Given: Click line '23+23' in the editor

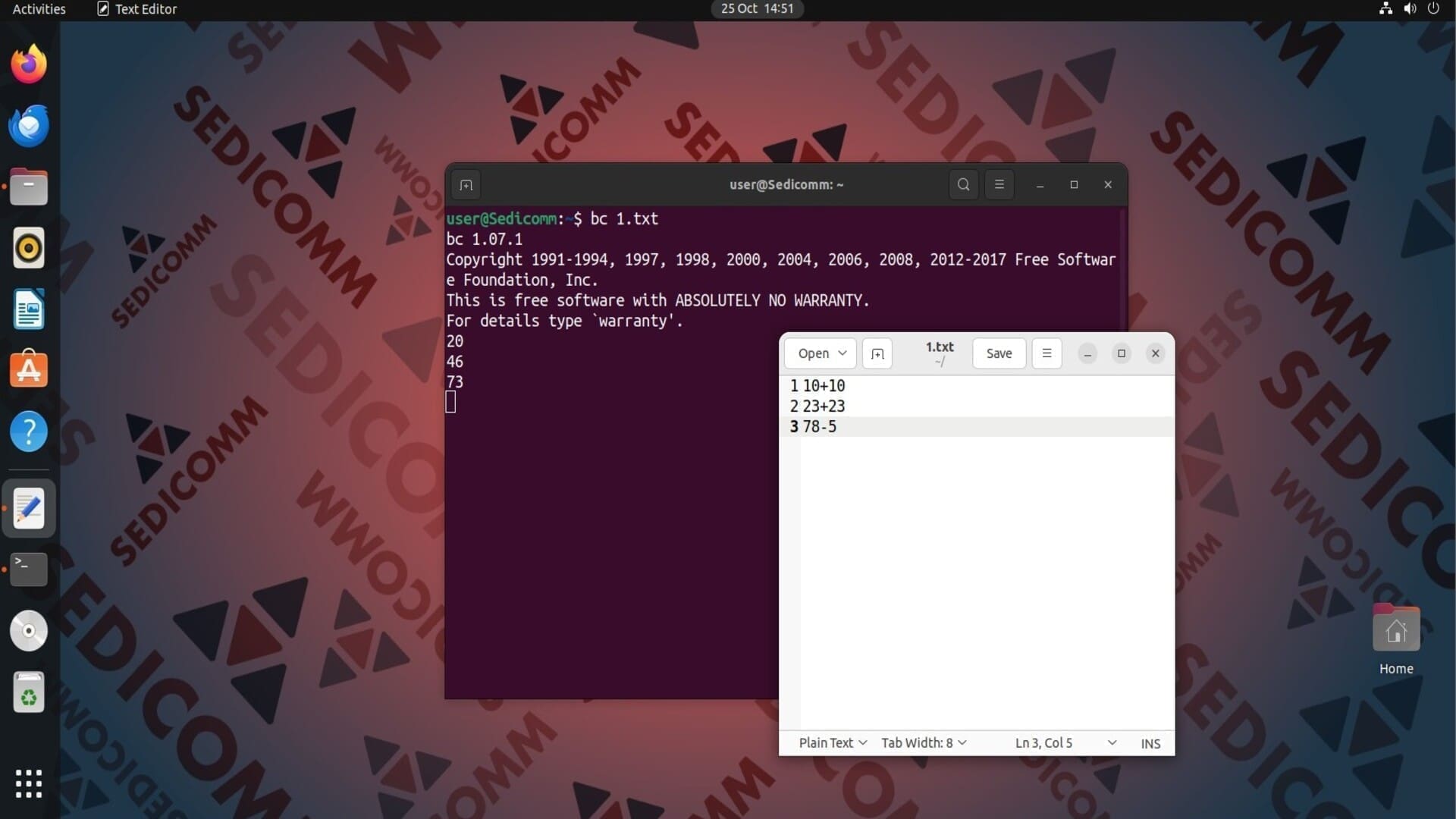Looking at the screenshot, I should tap(824, 406).
